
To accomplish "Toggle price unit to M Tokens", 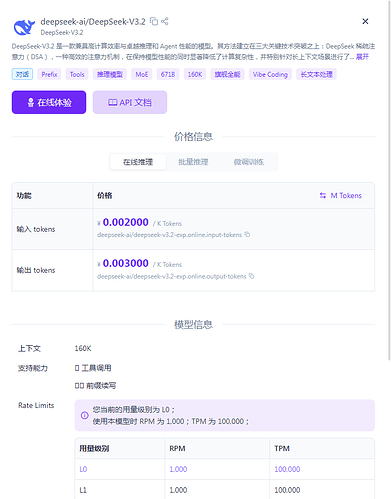I will [x=341, y=196].
